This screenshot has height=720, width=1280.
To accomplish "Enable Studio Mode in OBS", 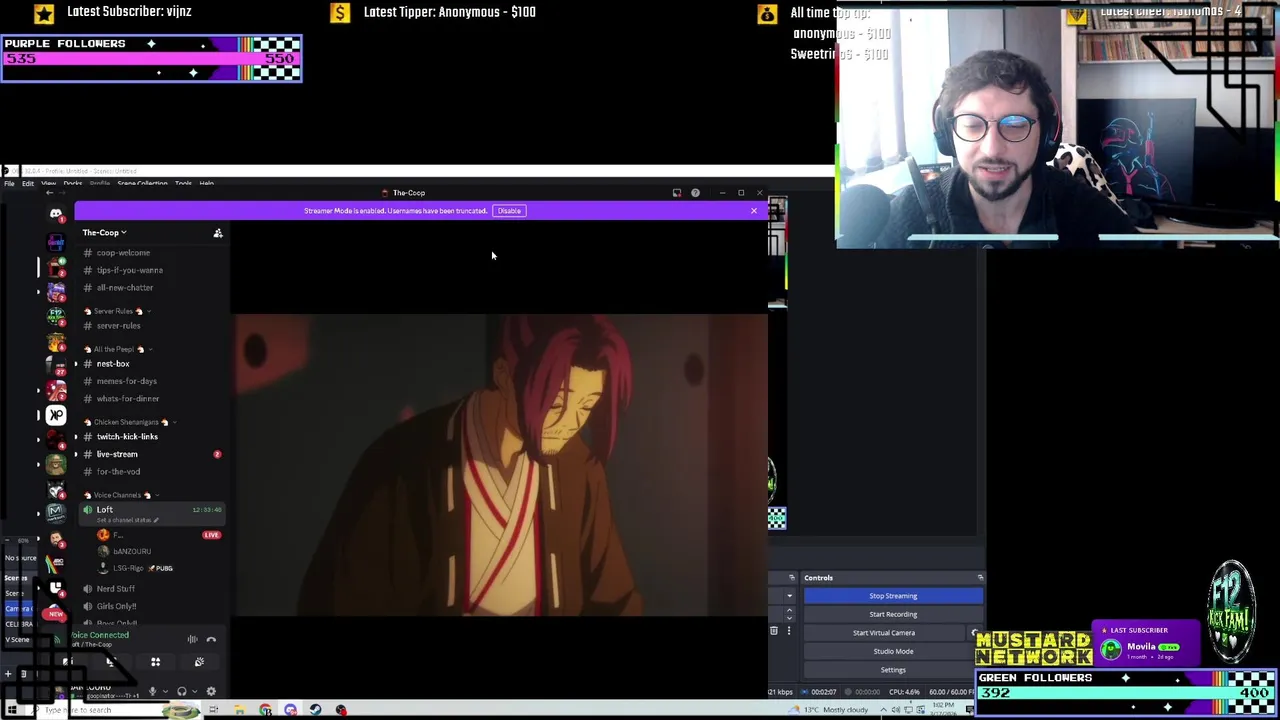I will [893, 652].
